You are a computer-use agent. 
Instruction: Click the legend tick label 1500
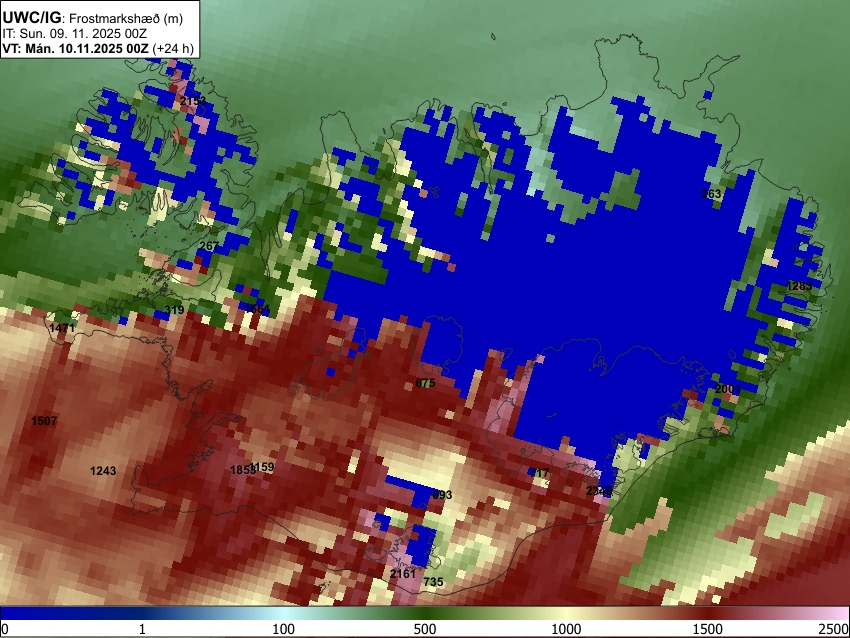click(708, 629)
